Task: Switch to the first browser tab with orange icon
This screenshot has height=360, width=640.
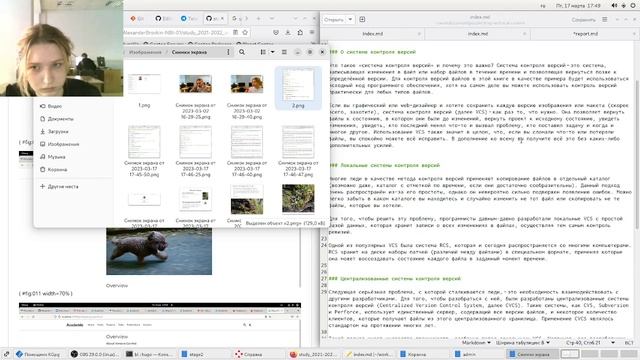Action: click(137, 18)
